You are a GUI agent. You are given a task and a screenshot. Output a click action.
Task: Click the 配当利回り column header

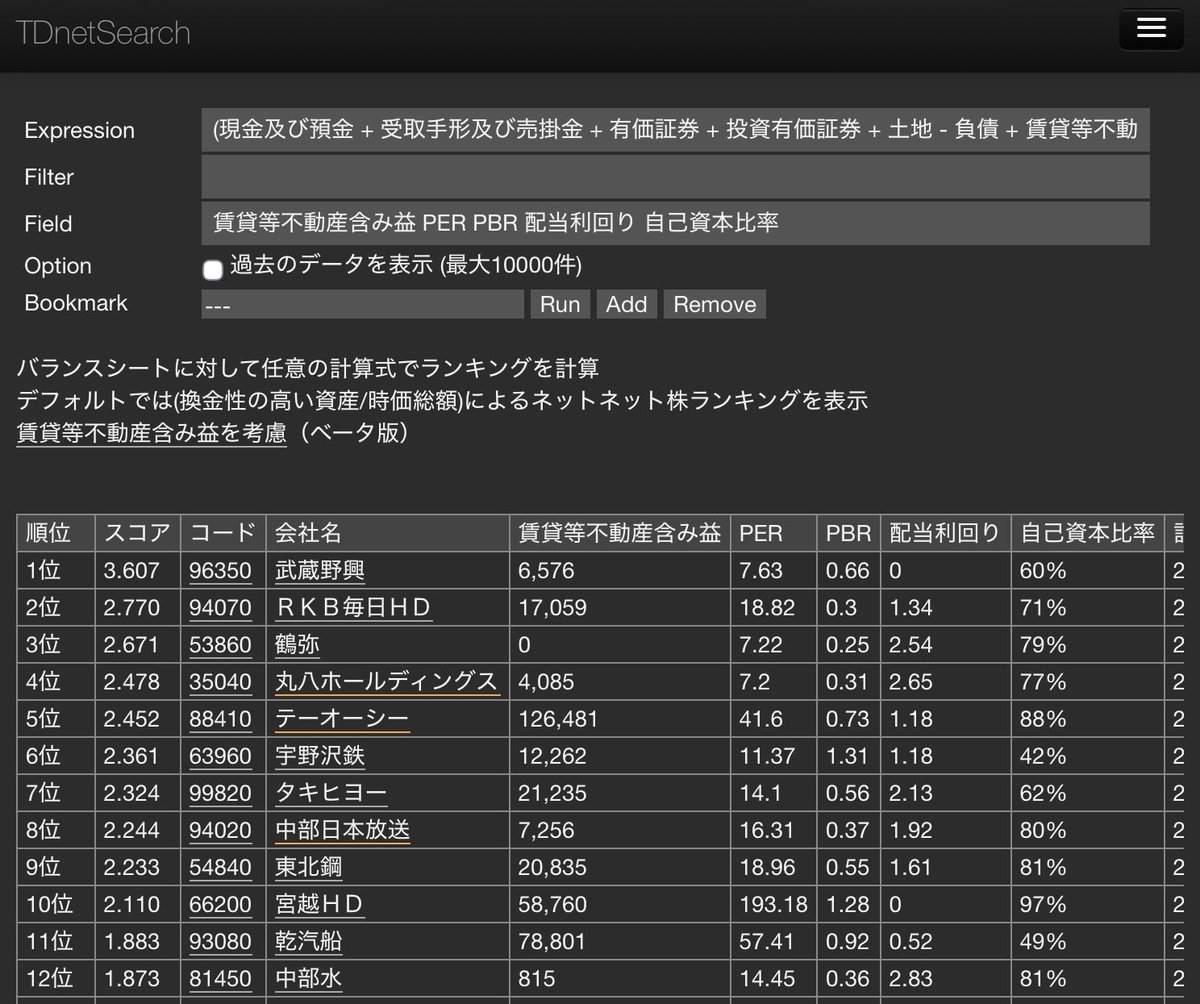tap(945, 533)
